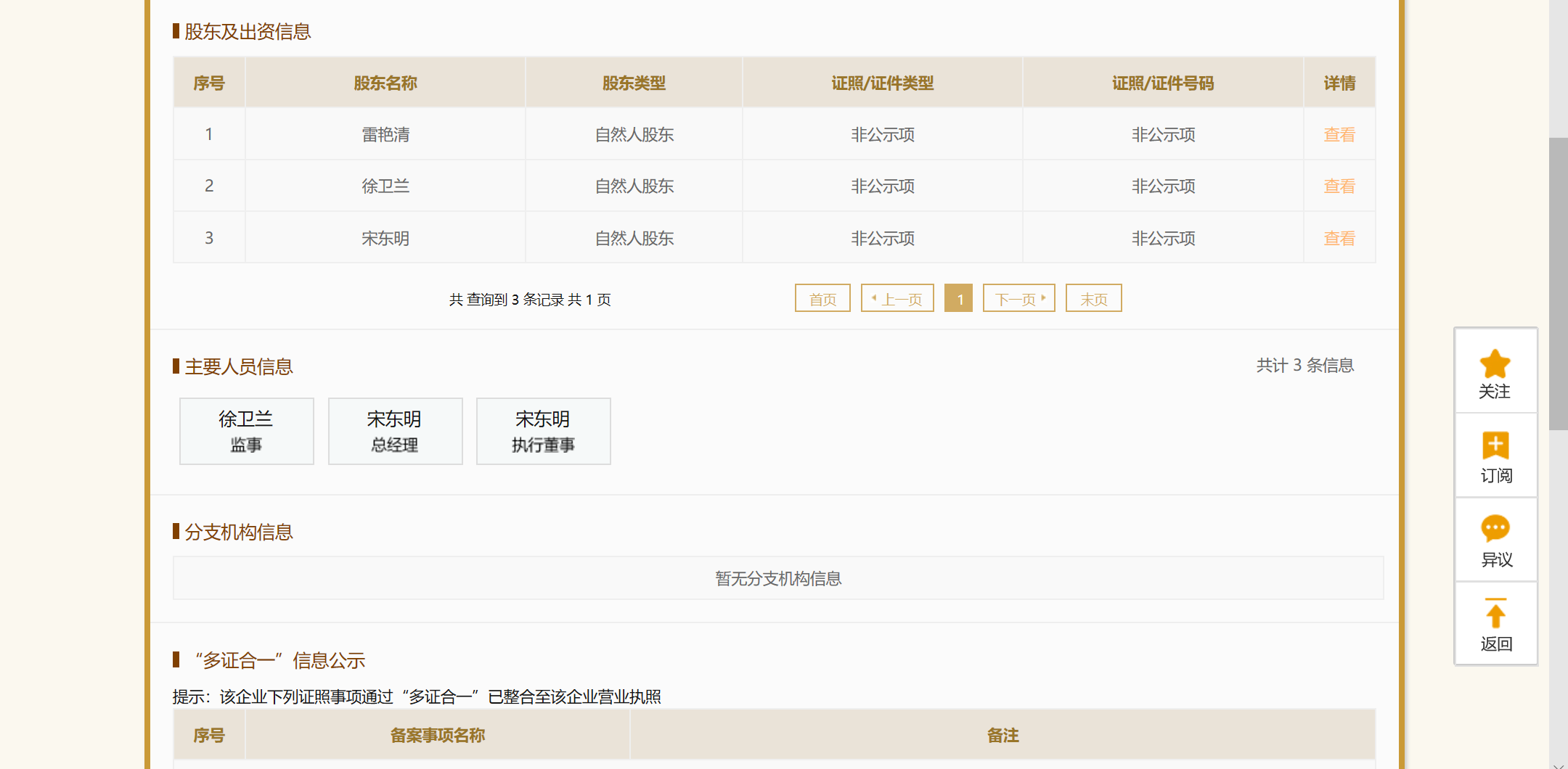Go to 首页 first page button
The width and height of the screenshot is (1568, 769).
tap(822, 299)
